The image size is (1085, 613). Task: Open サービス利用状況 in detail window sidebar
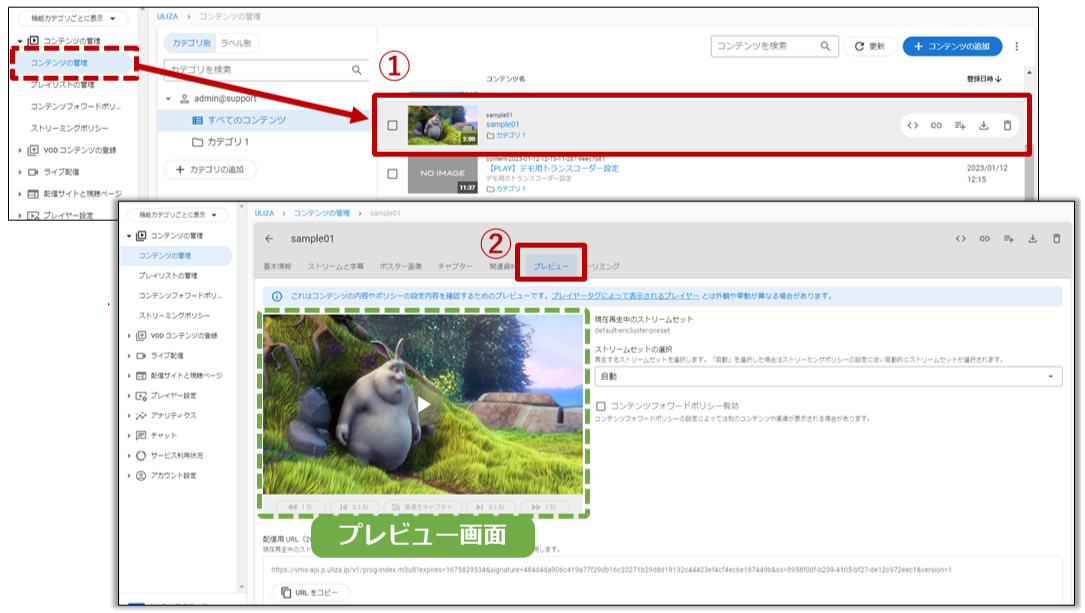176,456
